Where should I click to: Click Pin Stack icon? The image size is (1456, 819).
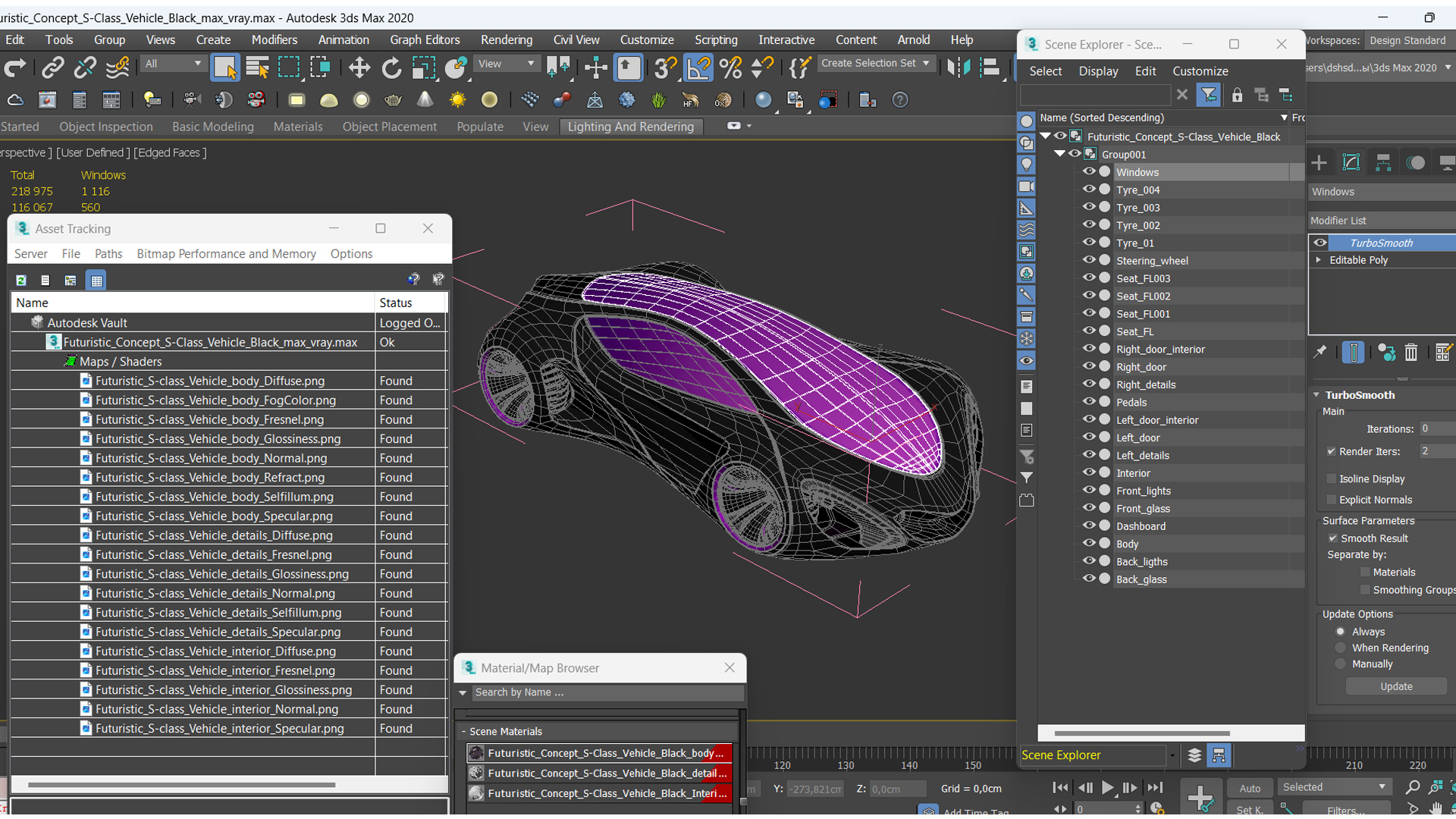point(1319,353)
